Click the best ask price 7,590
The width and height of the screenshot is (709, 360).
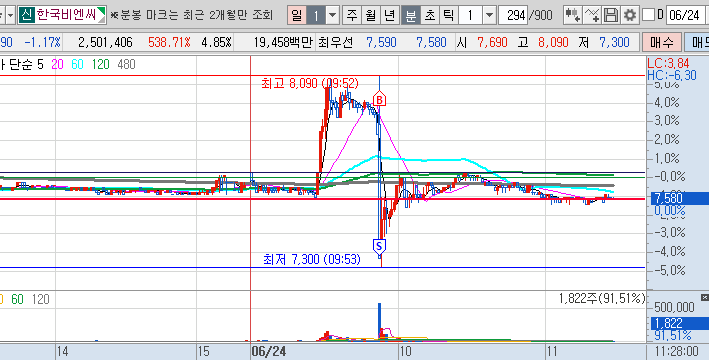(381, 43)
